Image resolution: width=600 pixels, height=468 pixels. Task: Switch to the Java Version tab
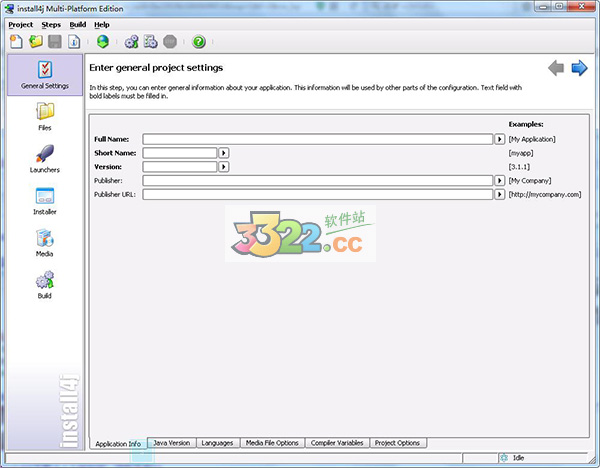coord(172,443)
